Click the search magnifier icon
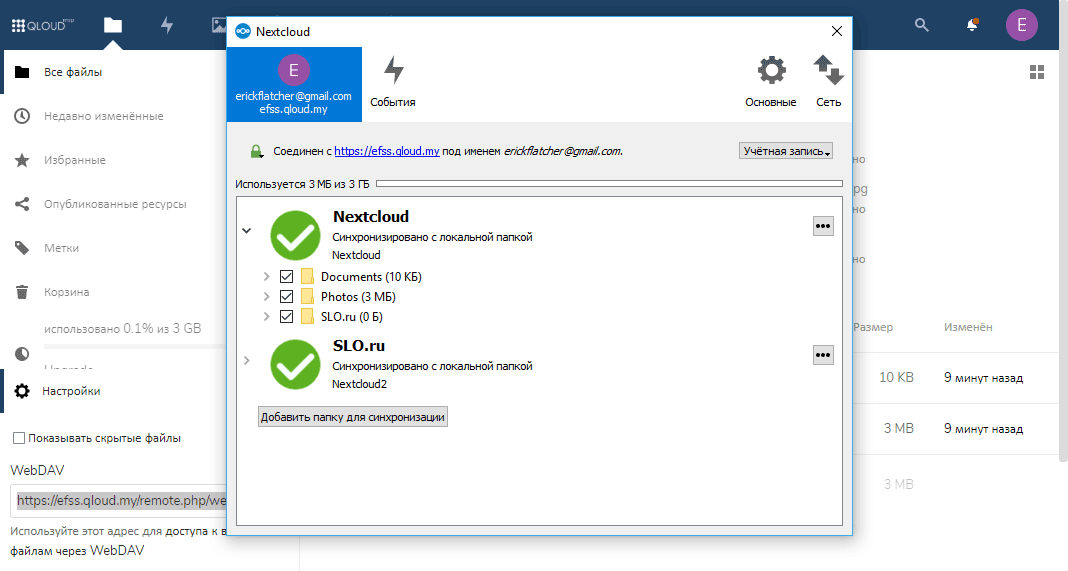1068x571 pixels. click(922, 25)
